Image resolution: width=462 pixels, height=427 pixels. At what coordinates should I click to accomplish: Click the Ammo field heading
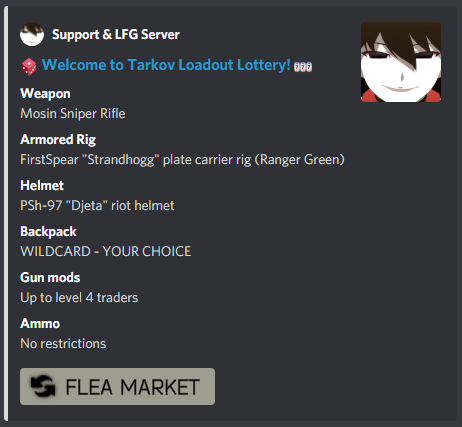(x=40, y=323)
